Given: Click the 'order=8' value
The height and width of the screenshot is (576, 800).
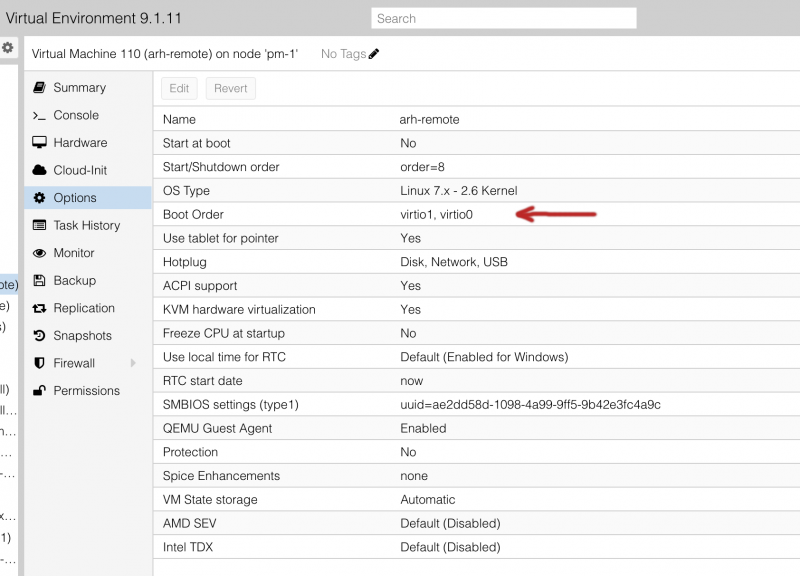Looking at the screenshot, I should pyautogui.click(x=422, y=167).
